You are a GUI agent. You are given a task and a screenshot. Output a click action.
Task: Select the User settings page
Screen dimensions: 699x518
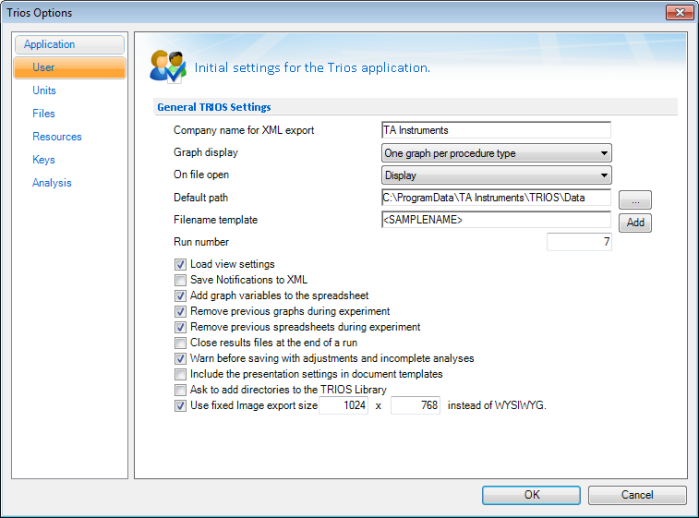(70, 67)
